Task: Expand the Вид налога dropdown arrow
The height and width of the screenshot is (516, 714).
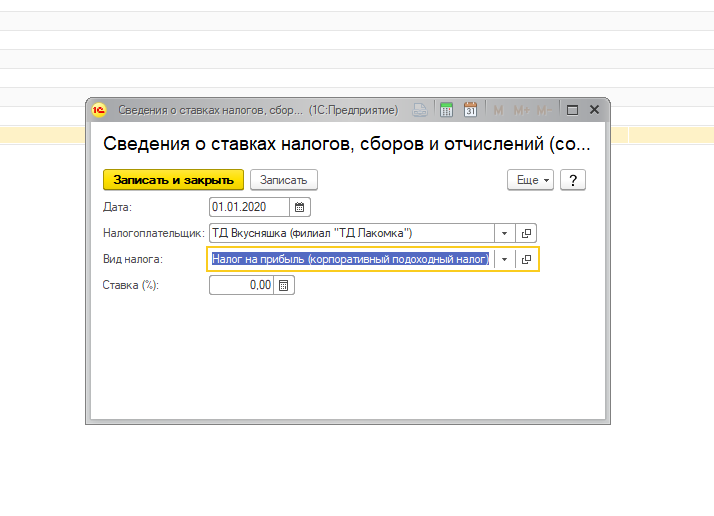Action: [505, 259]
